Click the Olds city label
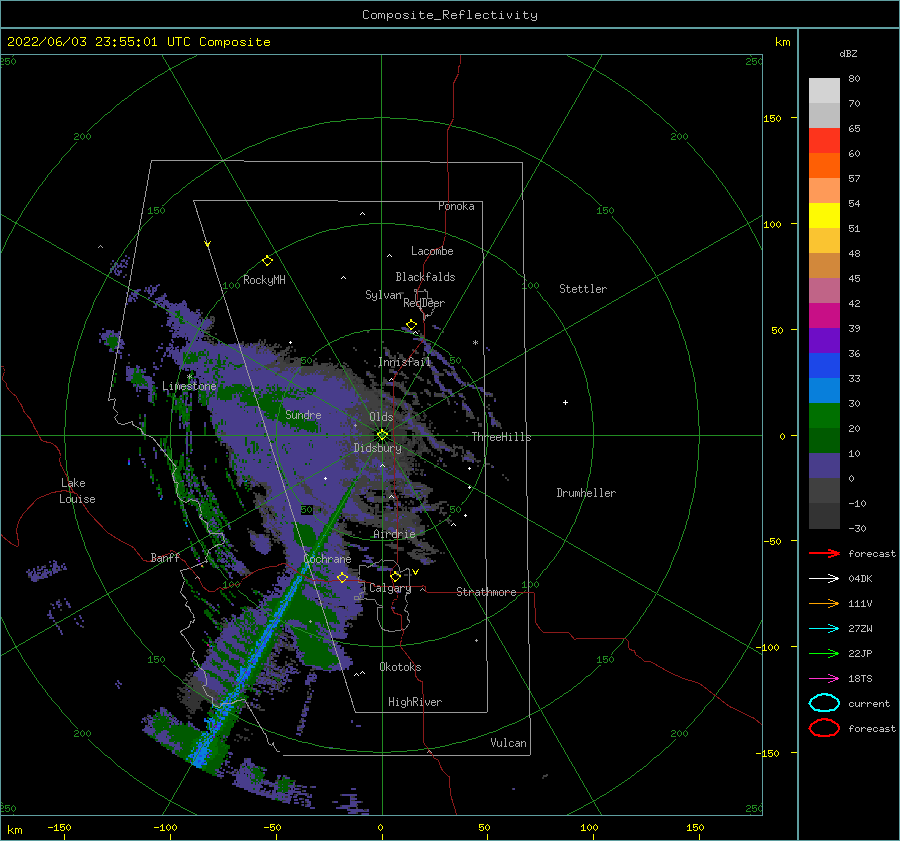The image size is (900, 841). coord(381,417)
